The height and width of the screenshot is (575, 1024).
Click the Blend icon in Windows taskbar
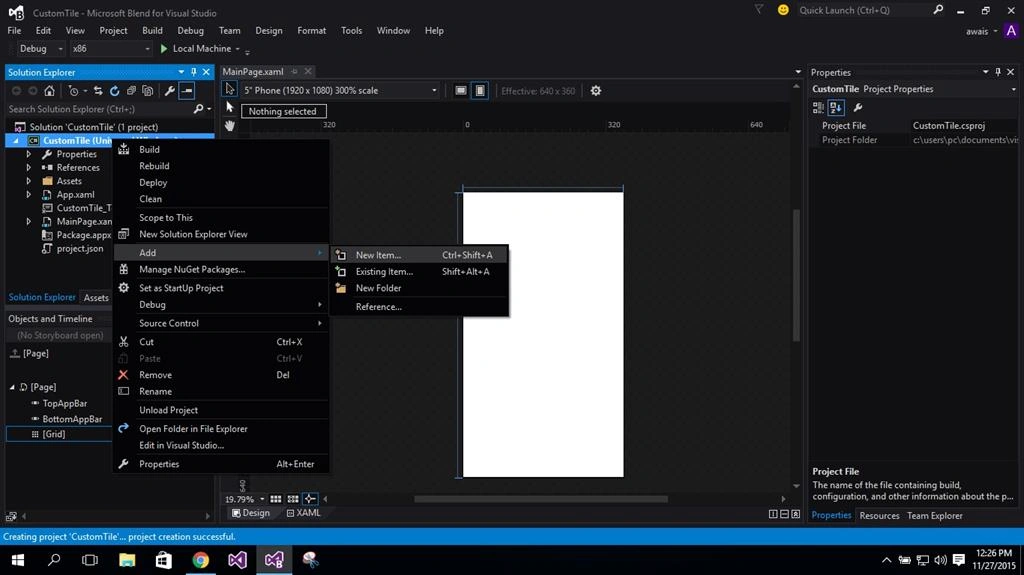[274, 560]
